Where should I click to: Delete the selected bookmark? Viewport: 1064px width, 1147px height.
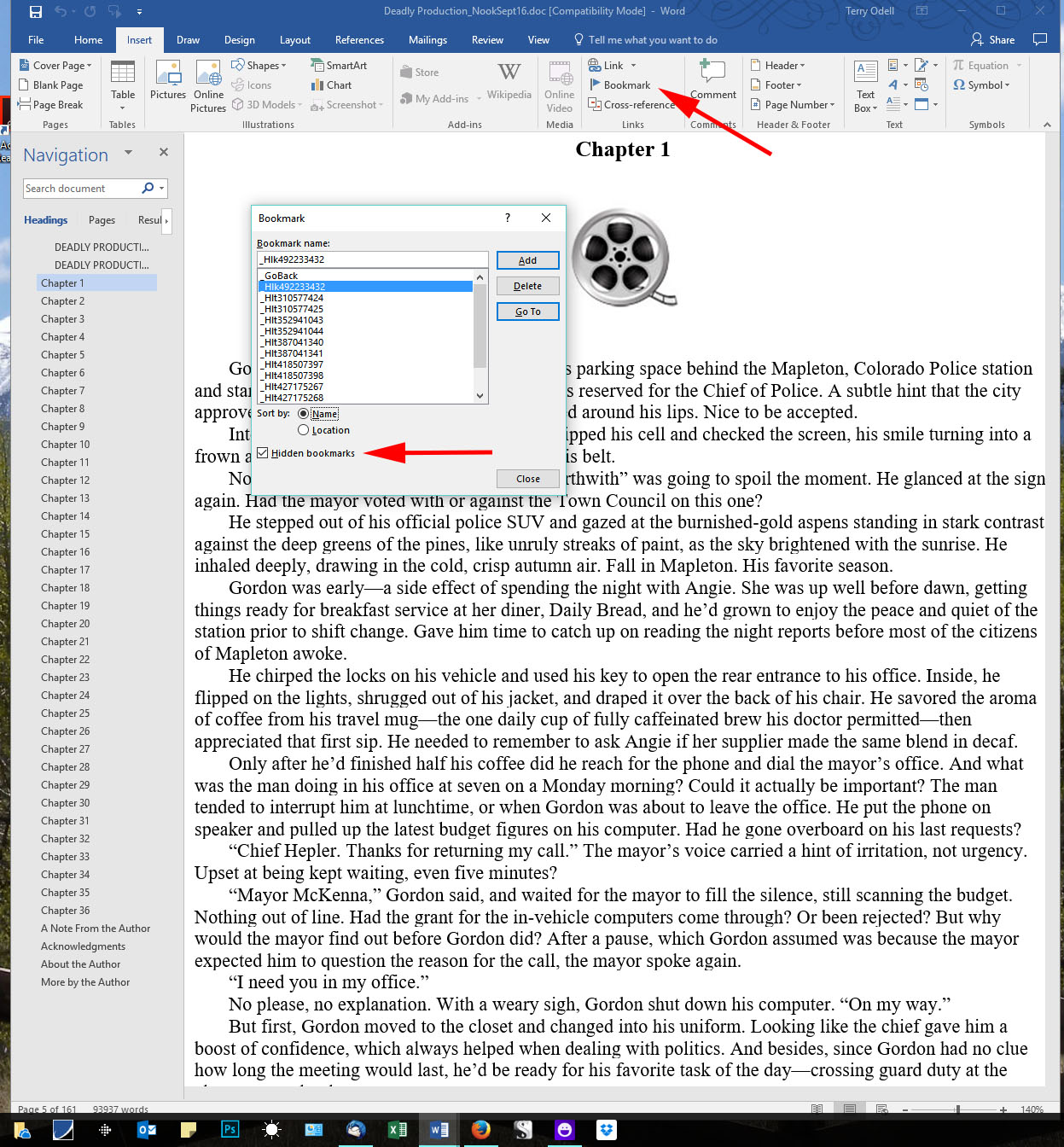pos(527,285)
